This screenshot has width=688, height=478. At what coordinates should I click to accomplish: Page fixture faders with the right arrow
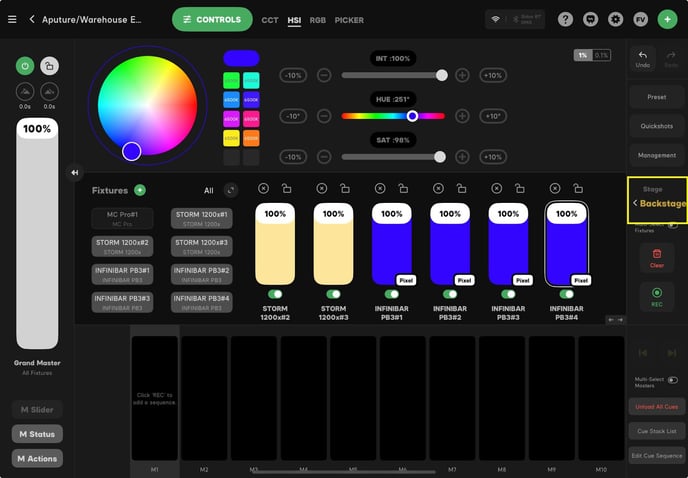point(620,320)
